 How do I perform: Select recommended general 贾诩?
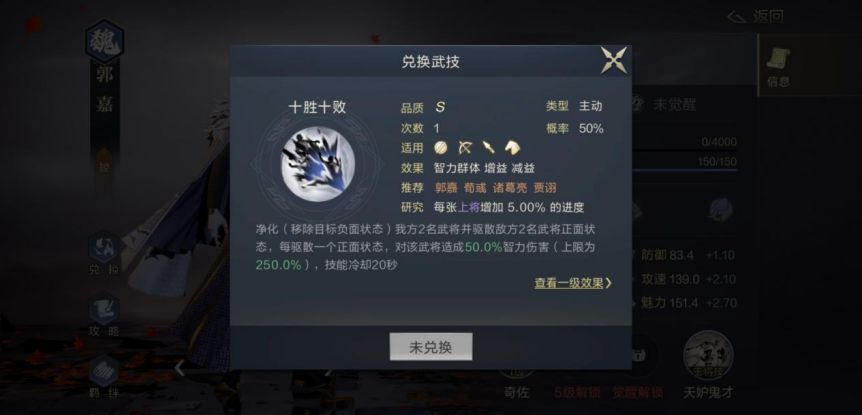(x=545, y=188)
